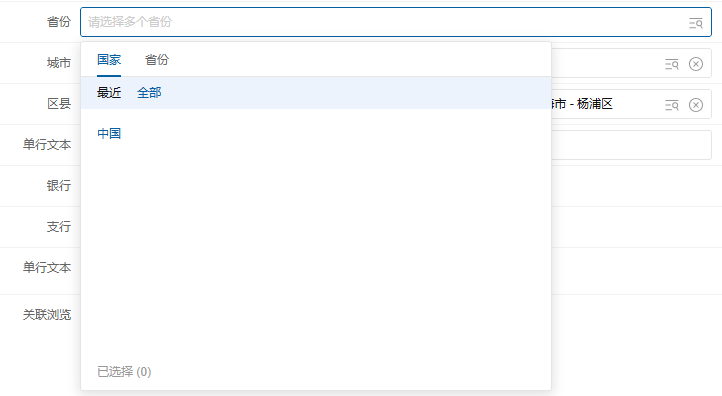Click the 城市 field label

pyautogui.click(x=59, y=63)
